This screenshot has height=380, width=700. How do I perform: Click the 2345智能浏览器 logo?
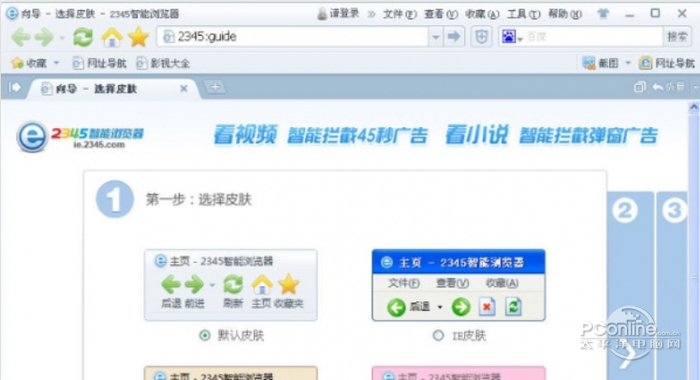pos(80,137)
